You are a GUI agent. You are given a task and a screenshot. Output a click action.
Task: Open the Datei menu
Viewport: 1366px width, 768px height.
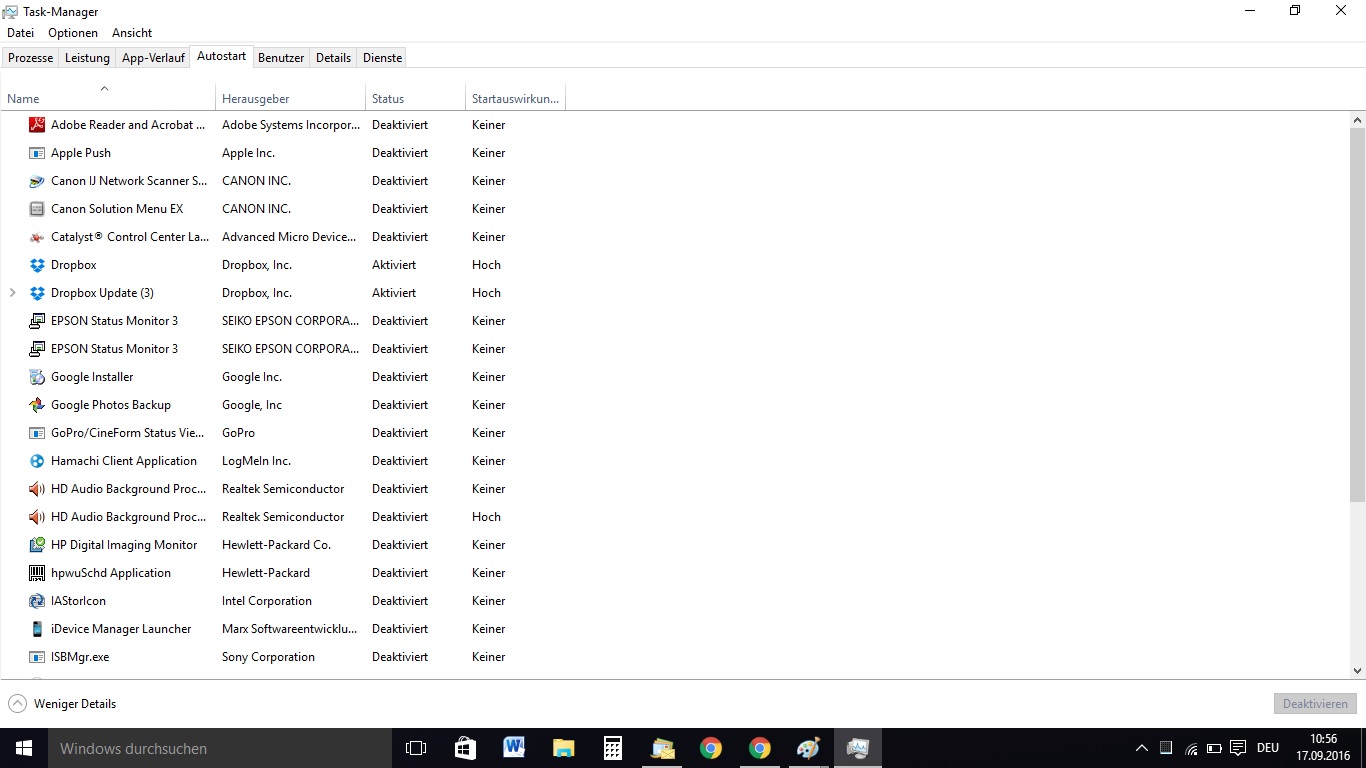tap(20, 33)
